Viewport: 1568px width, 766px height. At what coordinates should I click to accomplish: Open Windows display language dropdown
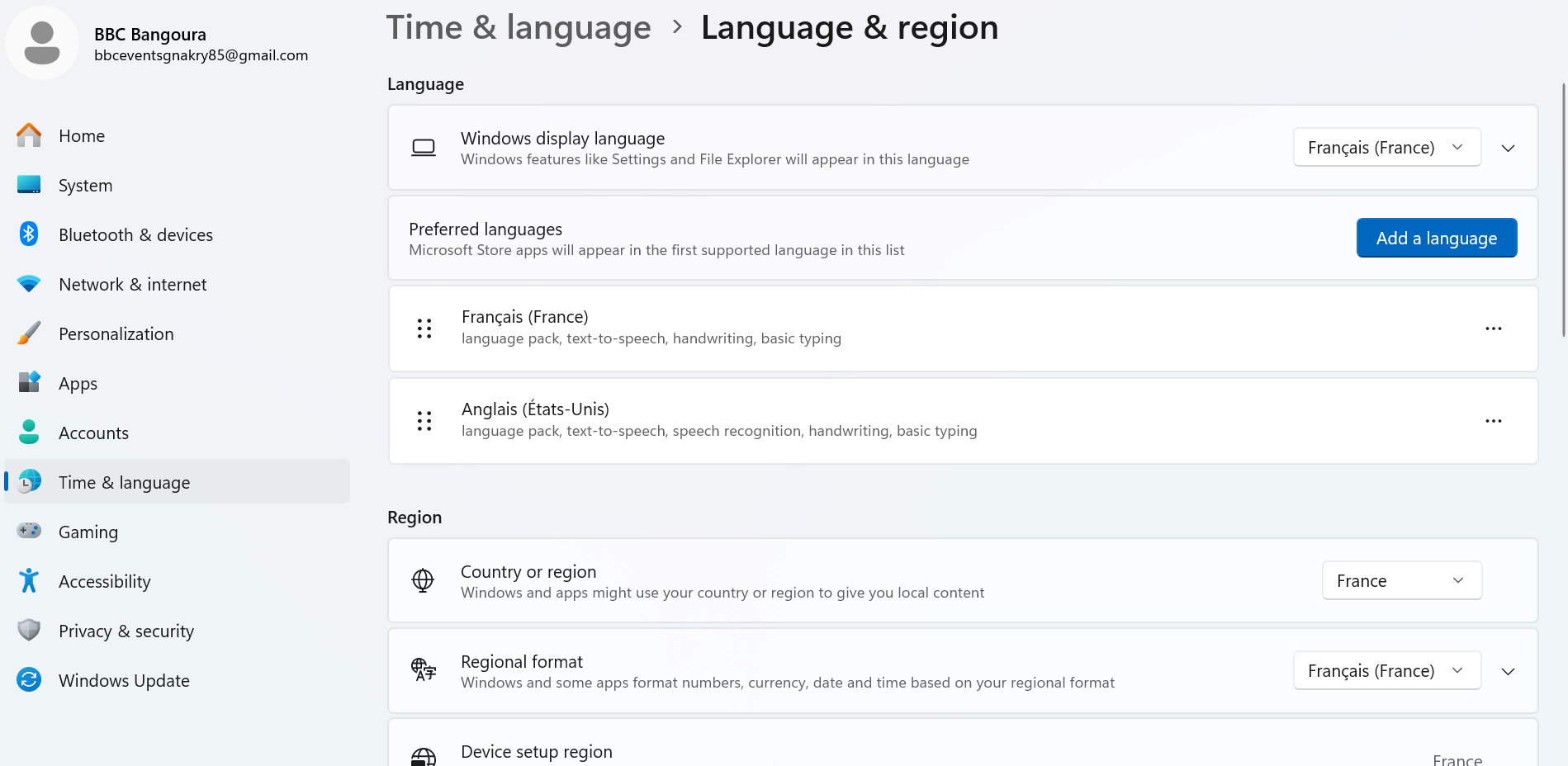pos(1386,147)
